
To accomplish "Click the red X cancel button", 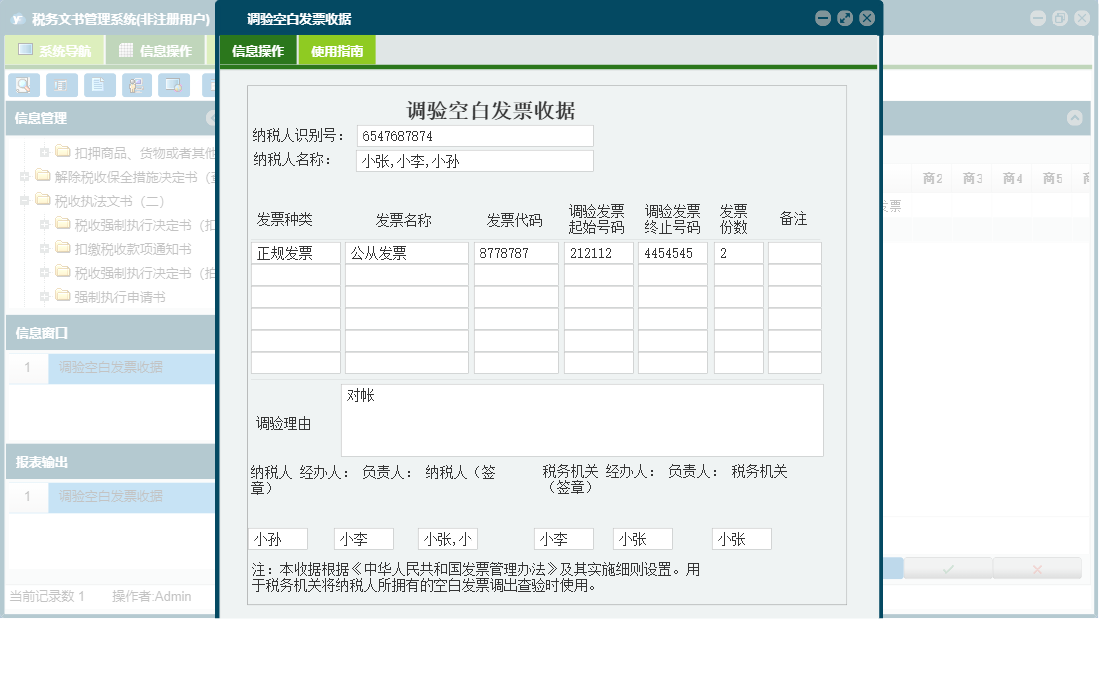I will pos(1037,567).
